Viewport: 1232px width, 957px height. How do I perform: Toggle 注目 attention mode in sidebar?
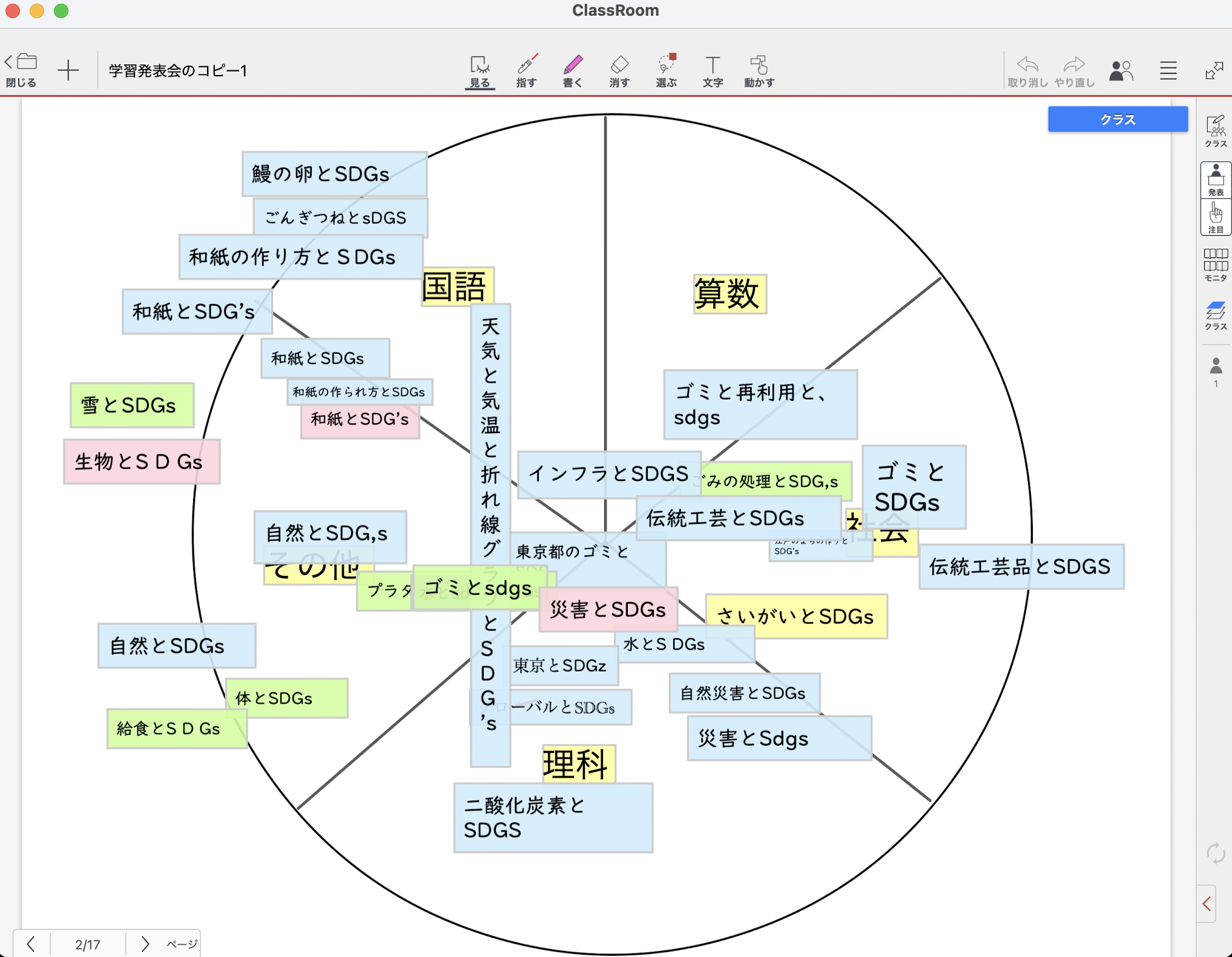click(x=1215, y=217)
